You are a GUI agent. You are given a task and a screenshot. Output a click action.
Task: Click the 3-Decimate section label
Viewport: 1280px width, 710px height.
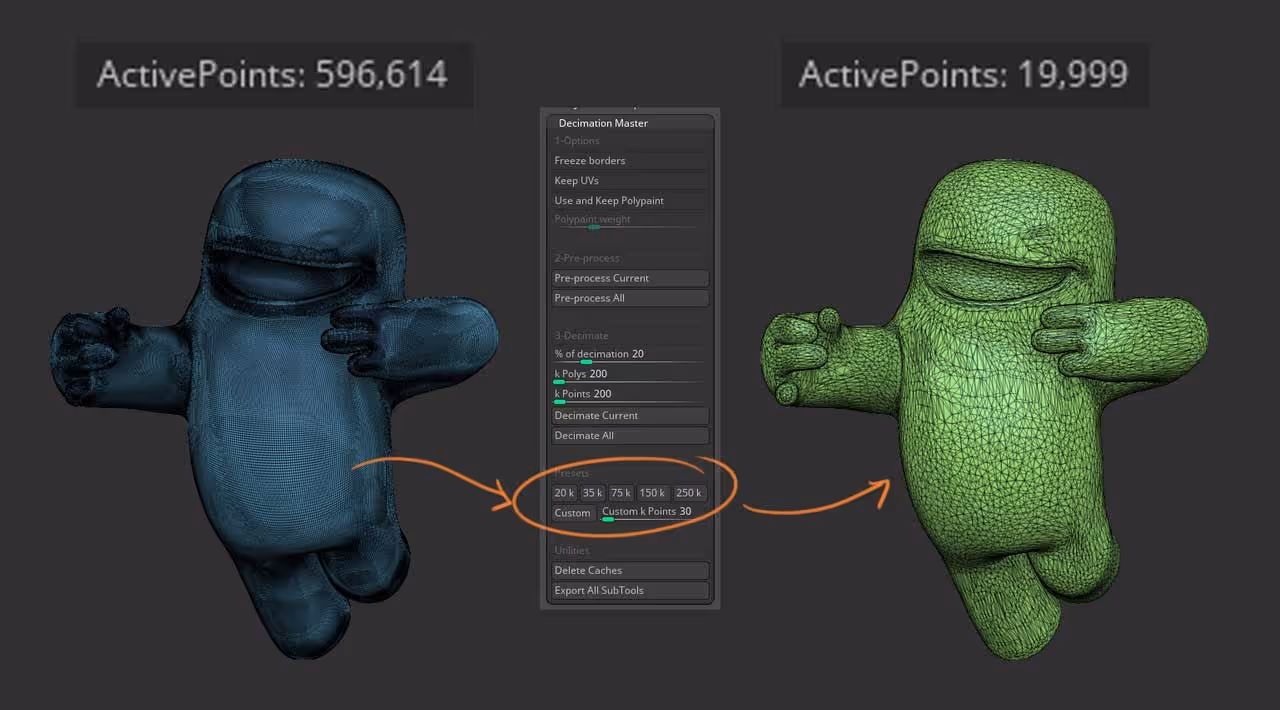581,336
